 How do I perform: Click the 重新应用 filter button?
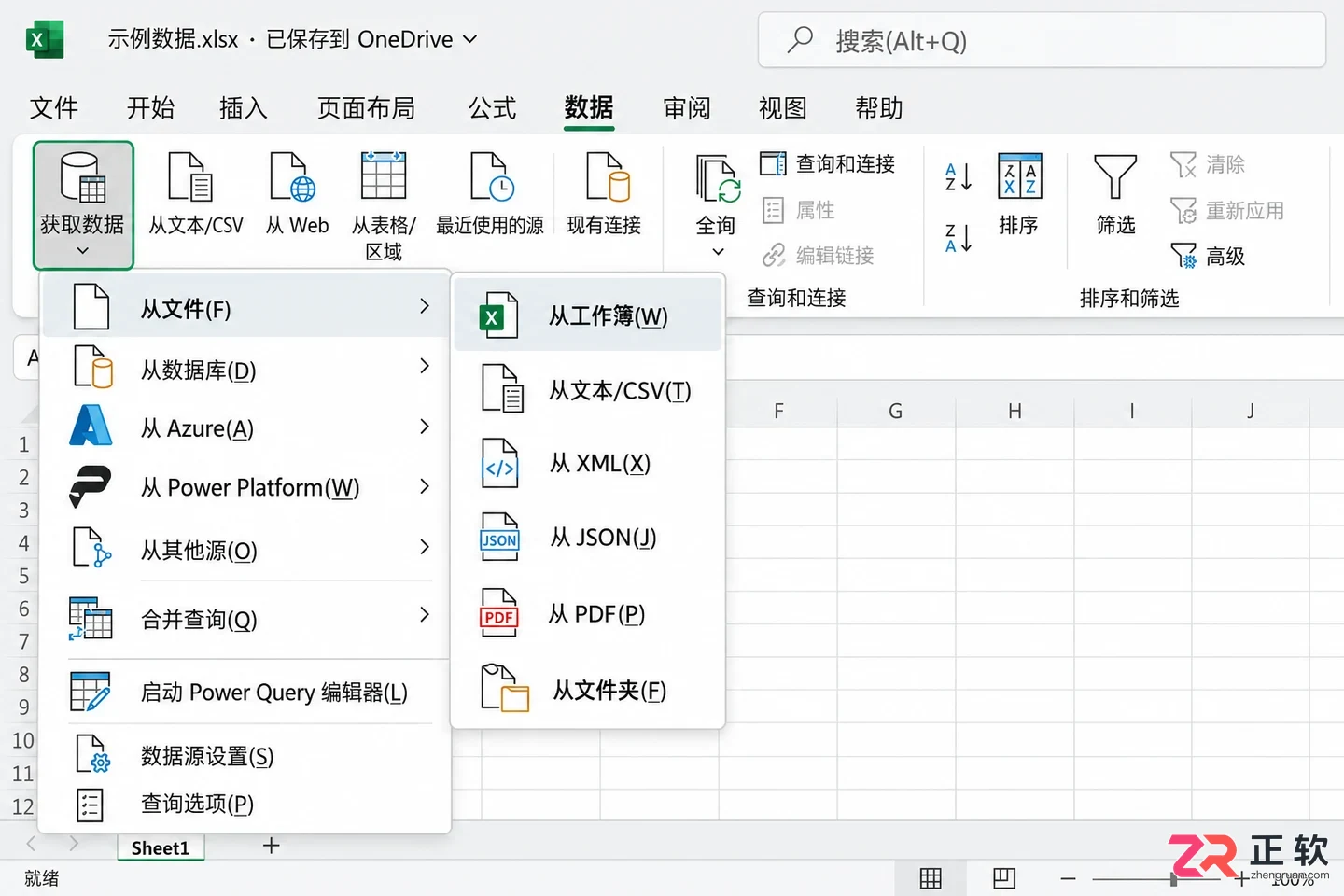[x=1227, y=211]
